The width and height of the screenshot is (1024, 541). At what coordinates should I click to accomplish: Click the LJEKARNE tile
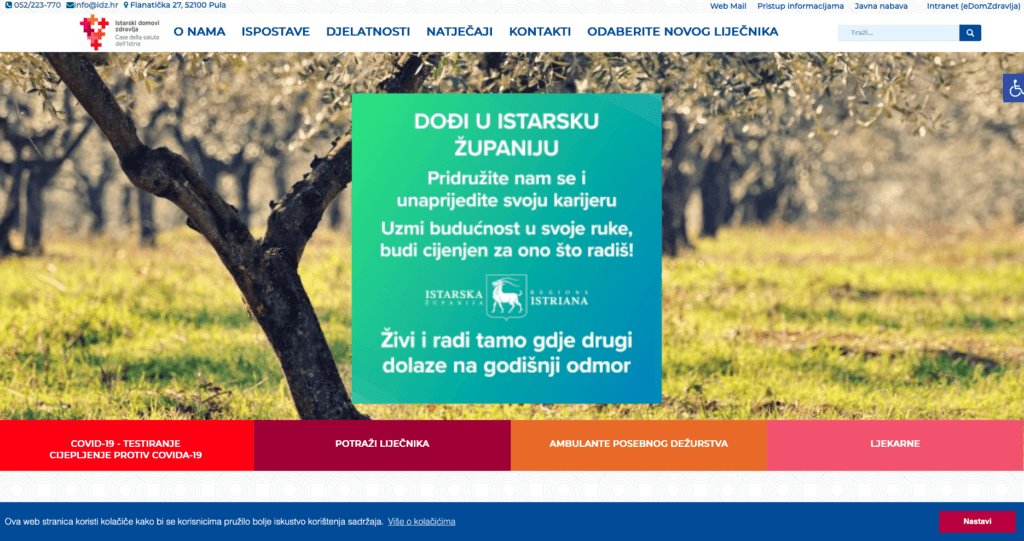point(895,446)
